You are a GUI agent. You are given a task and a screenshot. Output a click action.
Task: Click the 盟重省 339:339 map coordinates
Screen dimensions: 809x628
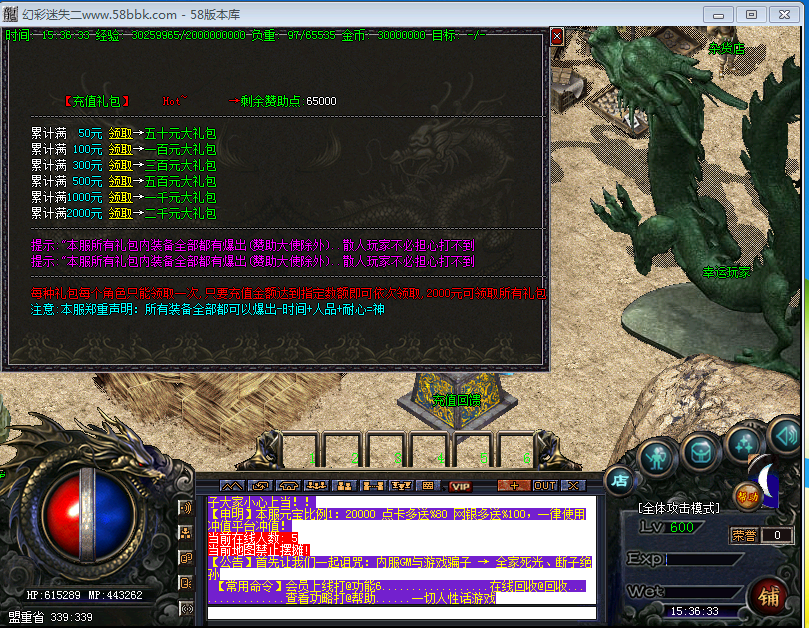click(50, 617)
